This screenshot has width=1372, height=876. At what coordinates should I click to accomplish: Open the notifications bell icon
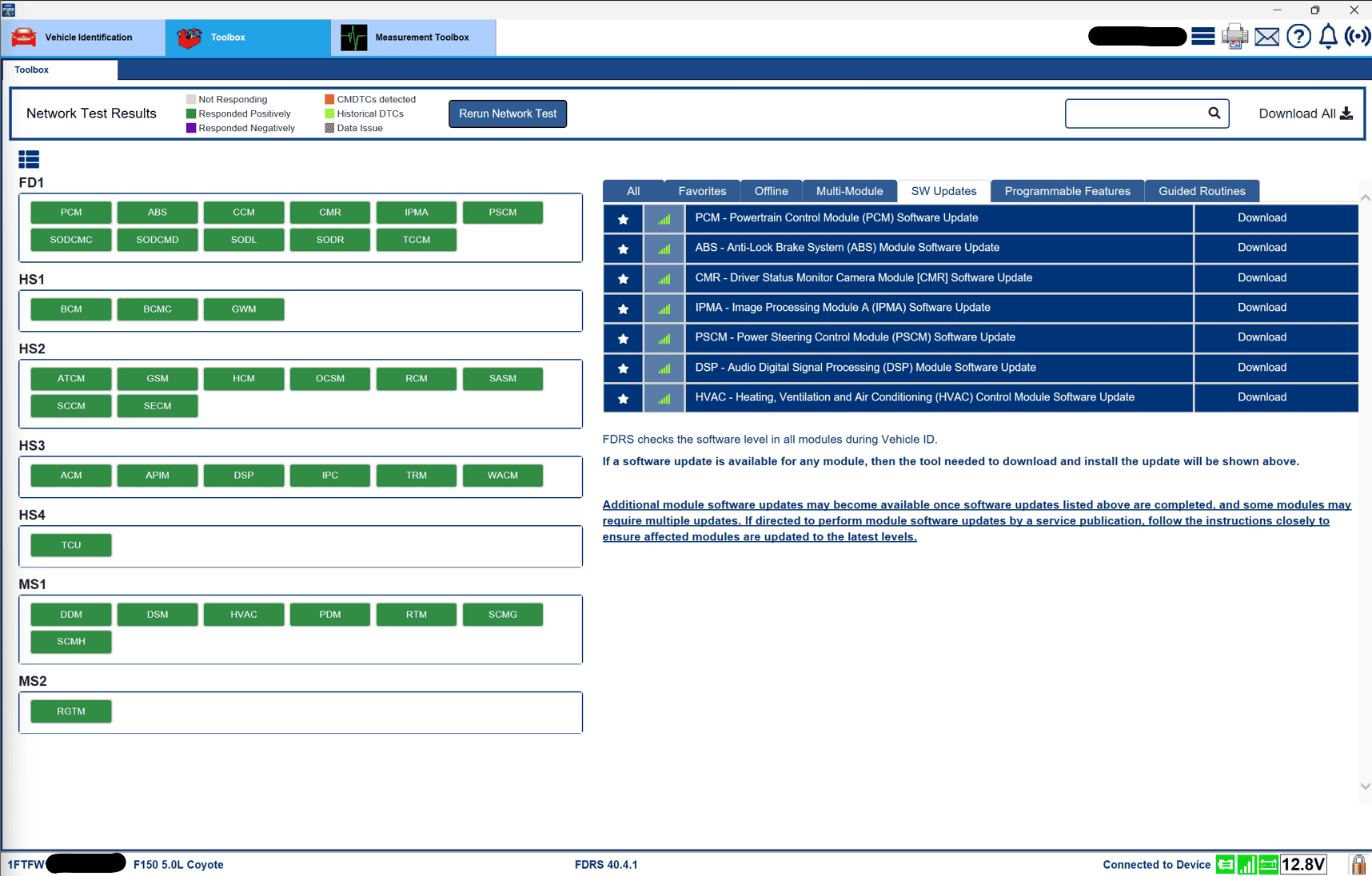click(1328, 37)
